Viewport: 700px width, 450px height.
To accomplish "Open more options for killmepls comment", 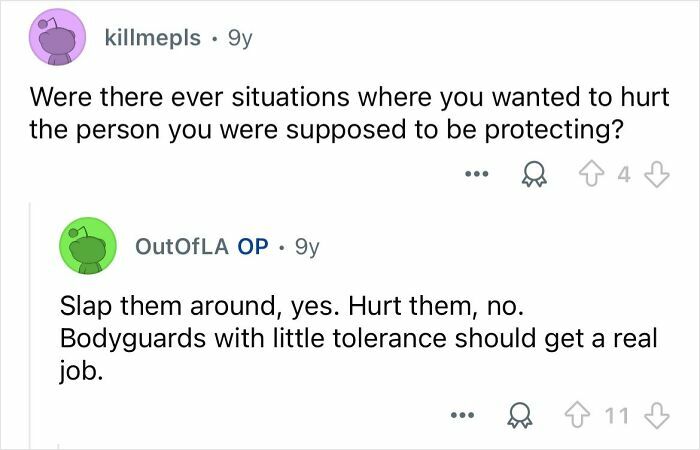I will (x=477, y=173).
